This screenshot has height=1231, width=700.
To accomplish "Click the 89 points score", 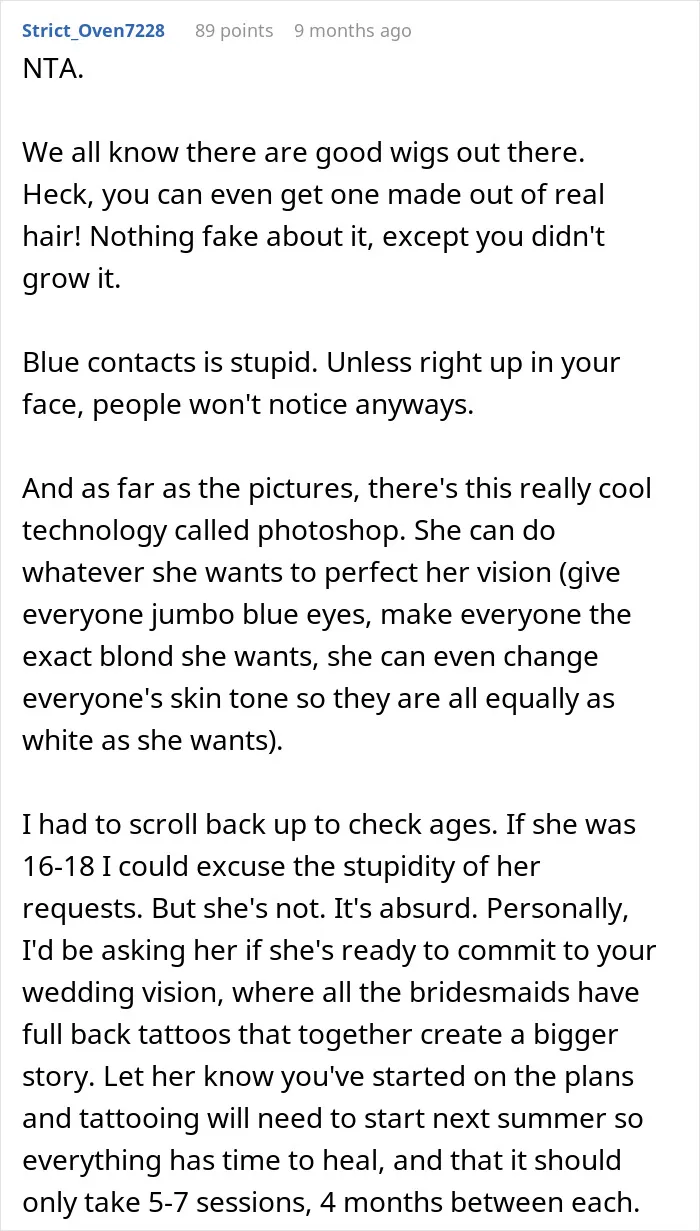I will [x=234, y=31].
